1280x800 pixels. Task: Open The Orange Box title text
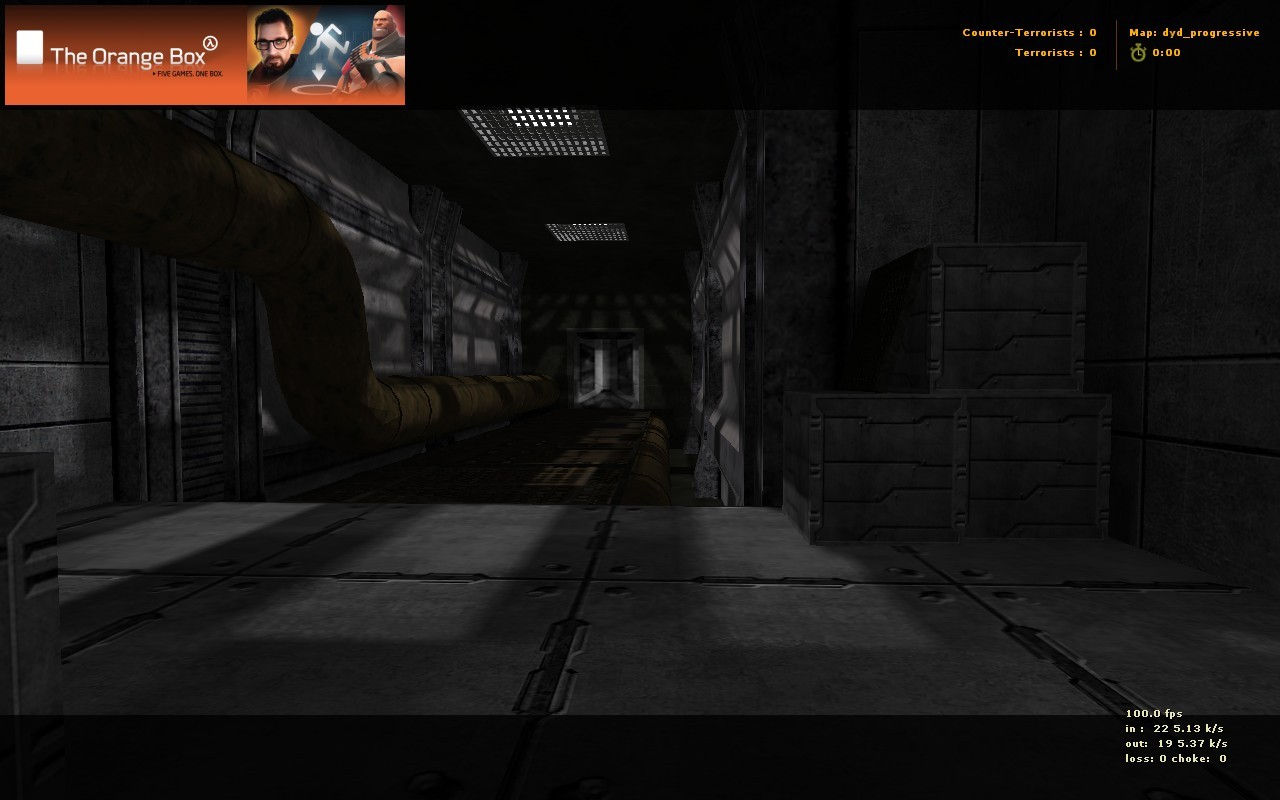127,56
